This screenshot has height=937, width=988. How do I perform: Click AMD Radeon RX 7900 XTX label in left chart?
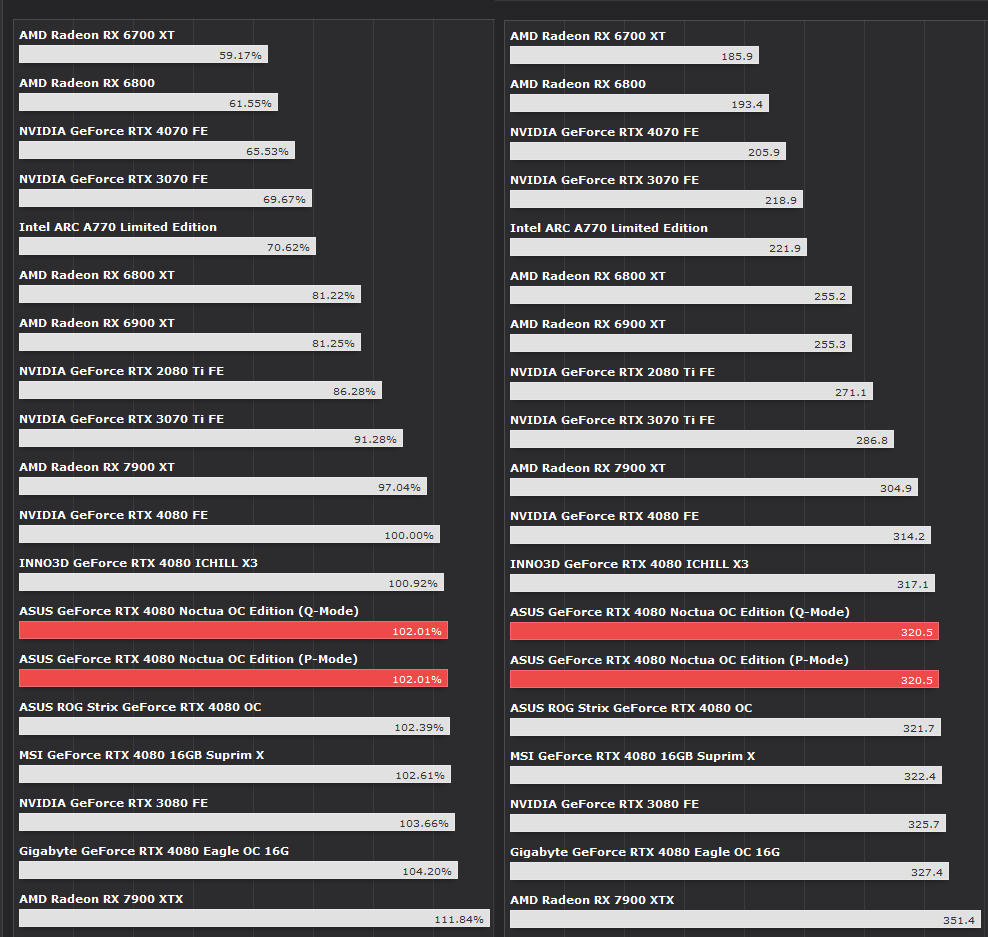[101, 899]
